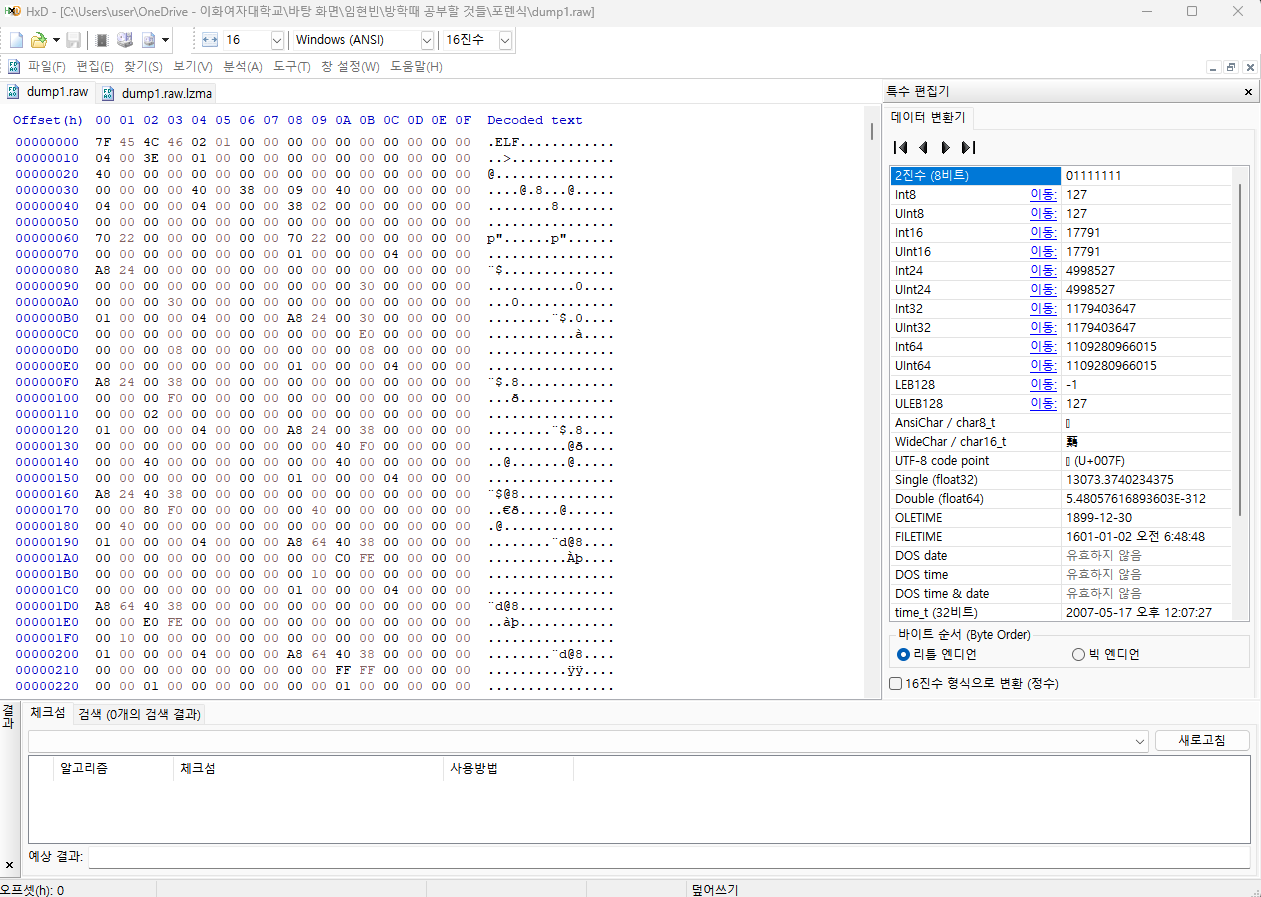This screenshot has height=897, width=1261.
Task: Click the bytes-per-row width icon
Action: 210,40
